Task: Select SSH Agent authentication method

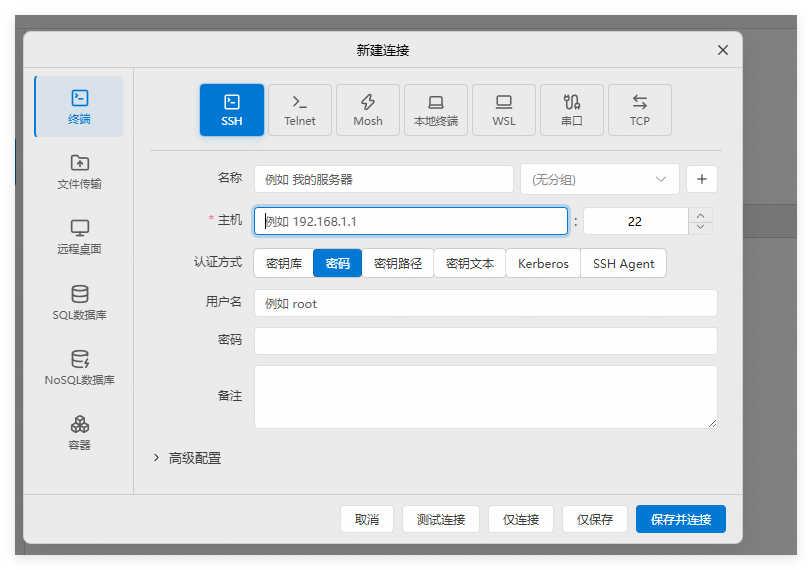Action: [x=623, y=263]
